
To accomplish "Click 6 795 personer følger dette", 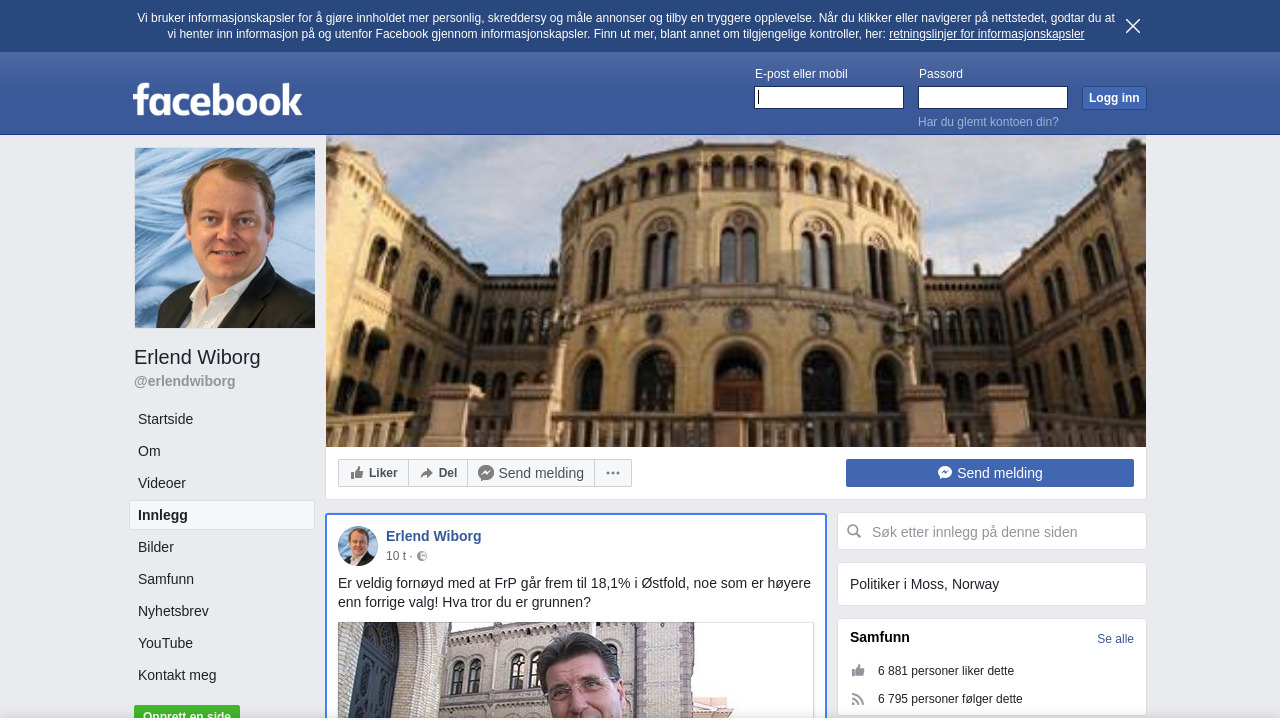I will pyautogui.click(x=950, y=699).
